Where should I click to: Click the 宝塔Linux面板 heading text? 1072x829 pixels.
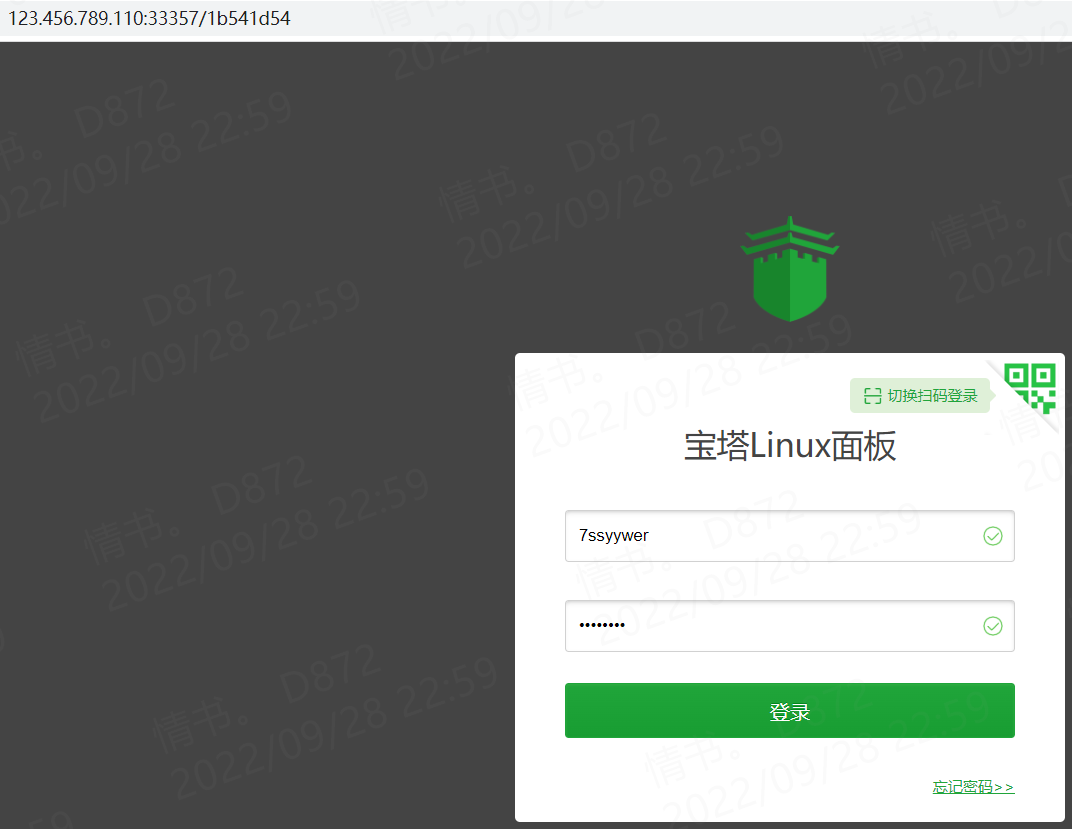(790, 446)
